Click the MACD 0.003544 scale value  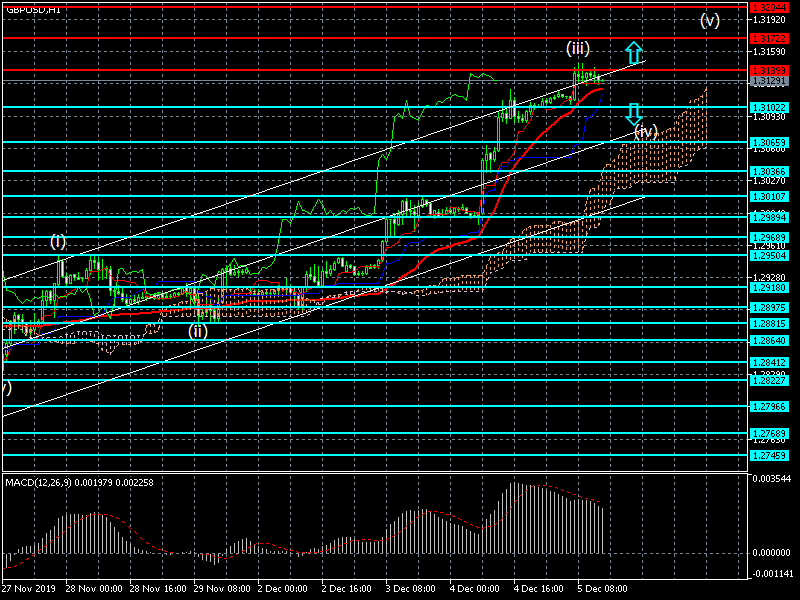click(x=772, y=481)
